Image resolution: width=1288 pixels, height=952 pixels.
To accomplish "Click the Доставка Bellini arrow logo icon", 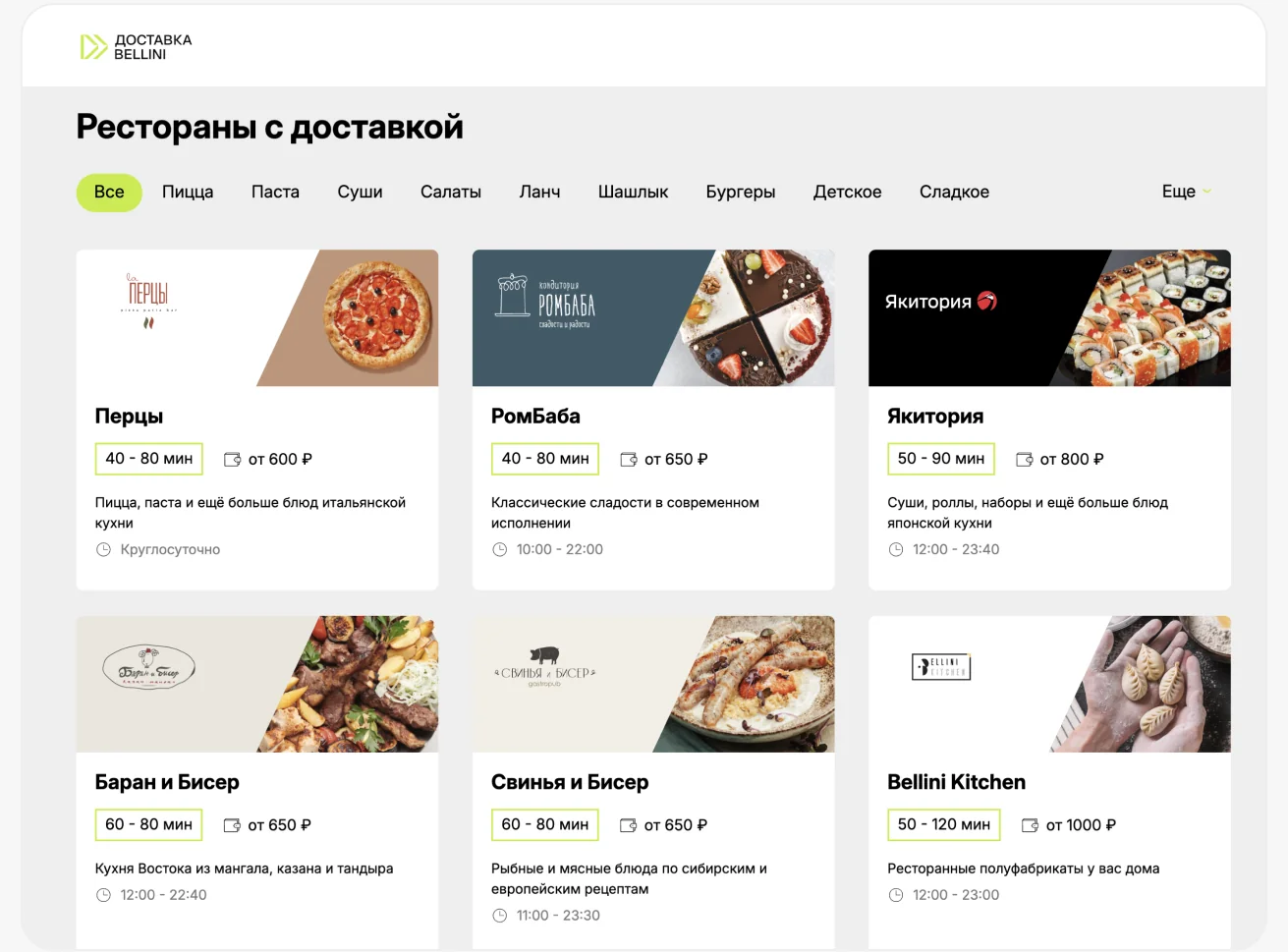I will (93, 46).
